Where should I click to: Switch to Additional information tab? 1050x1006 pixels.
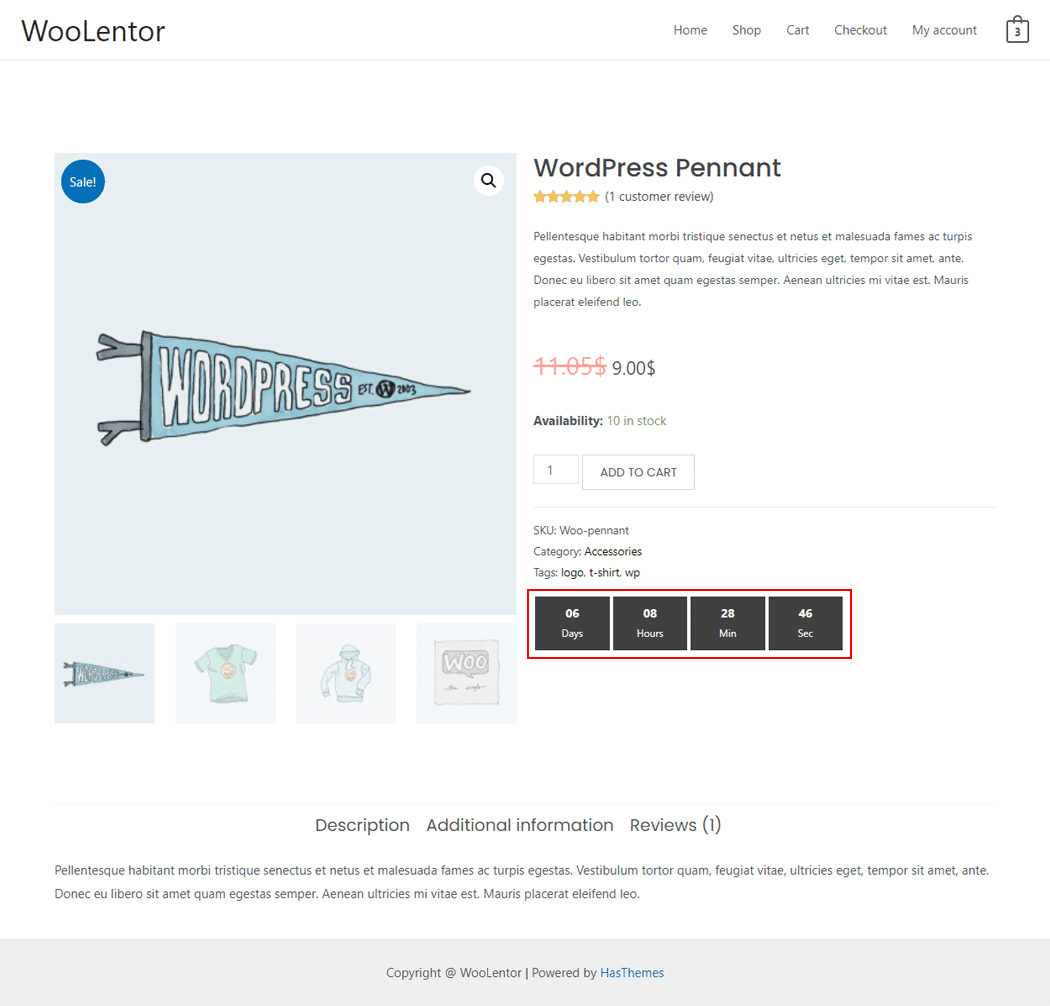point(520,825)
